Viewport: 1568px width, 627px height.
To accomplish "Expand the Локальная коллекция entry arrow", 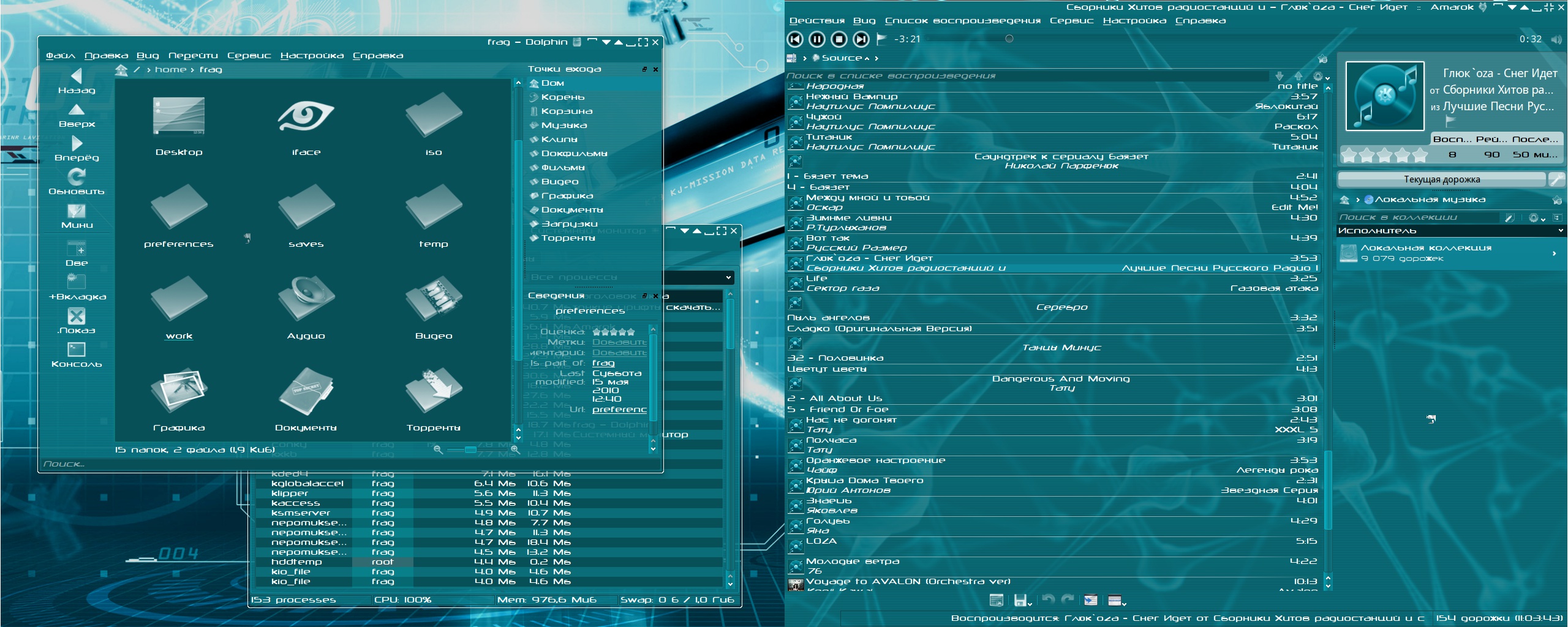I will click(1554, 253).
